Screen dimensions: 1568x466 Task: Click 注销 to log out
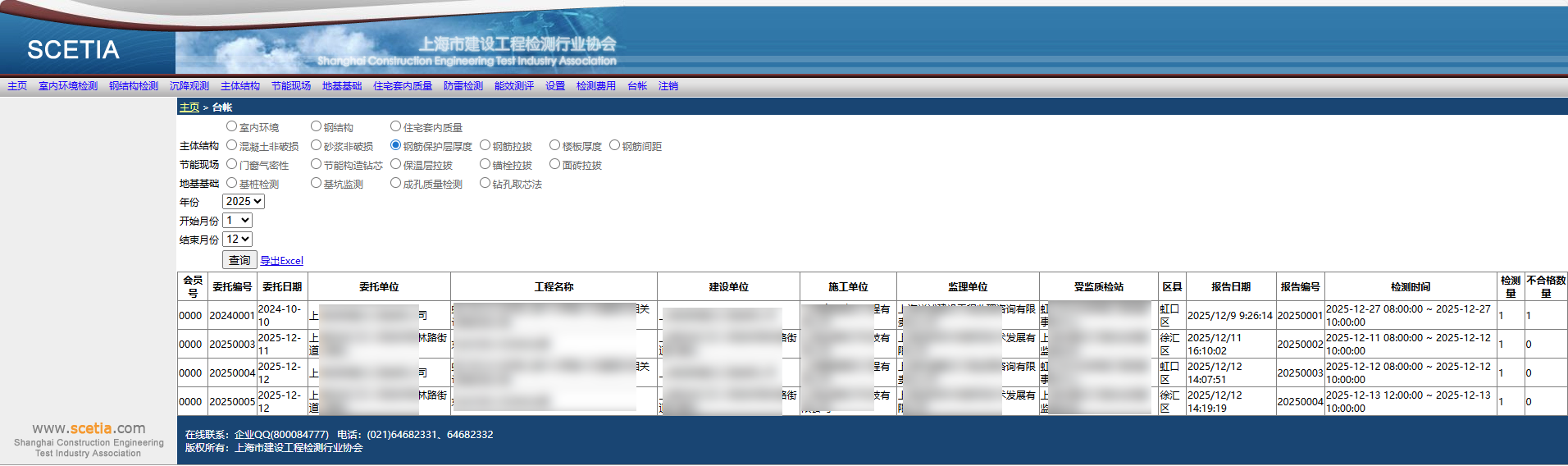click(668, 86)
